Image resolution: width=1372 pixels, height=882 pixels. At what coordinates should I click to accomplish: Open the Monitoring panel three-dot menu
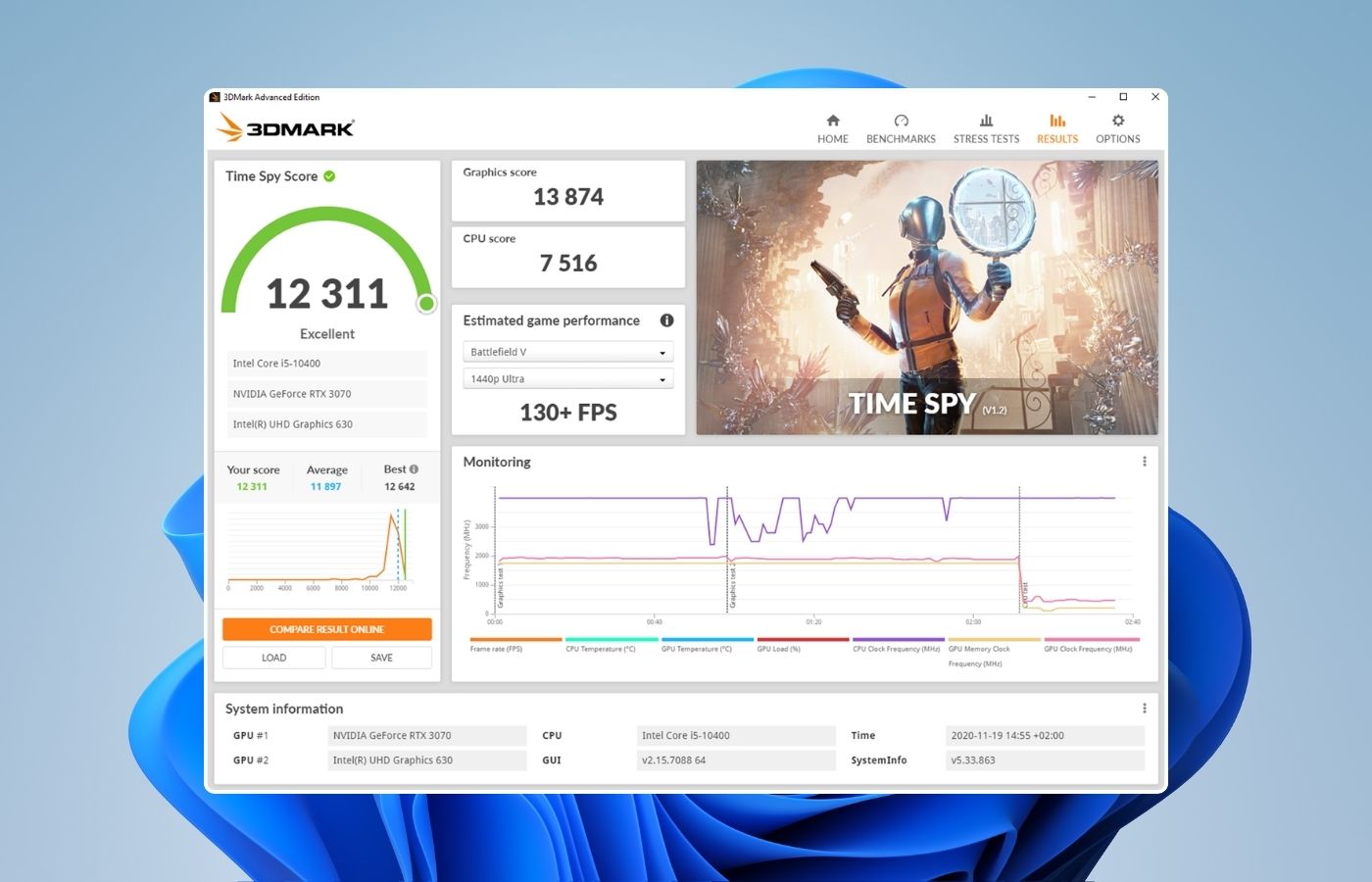coord(1144,462)
